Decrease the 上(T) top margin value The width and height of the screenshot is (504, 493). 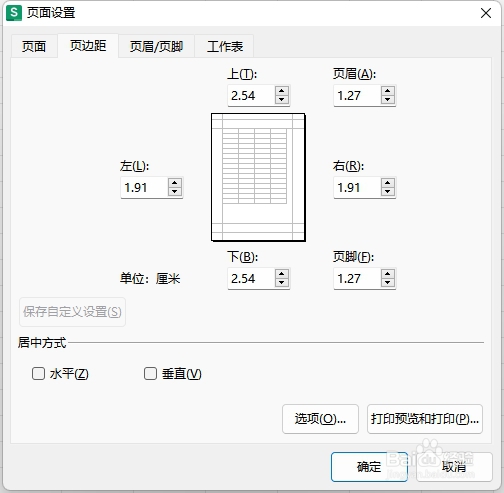pos(282,100)
